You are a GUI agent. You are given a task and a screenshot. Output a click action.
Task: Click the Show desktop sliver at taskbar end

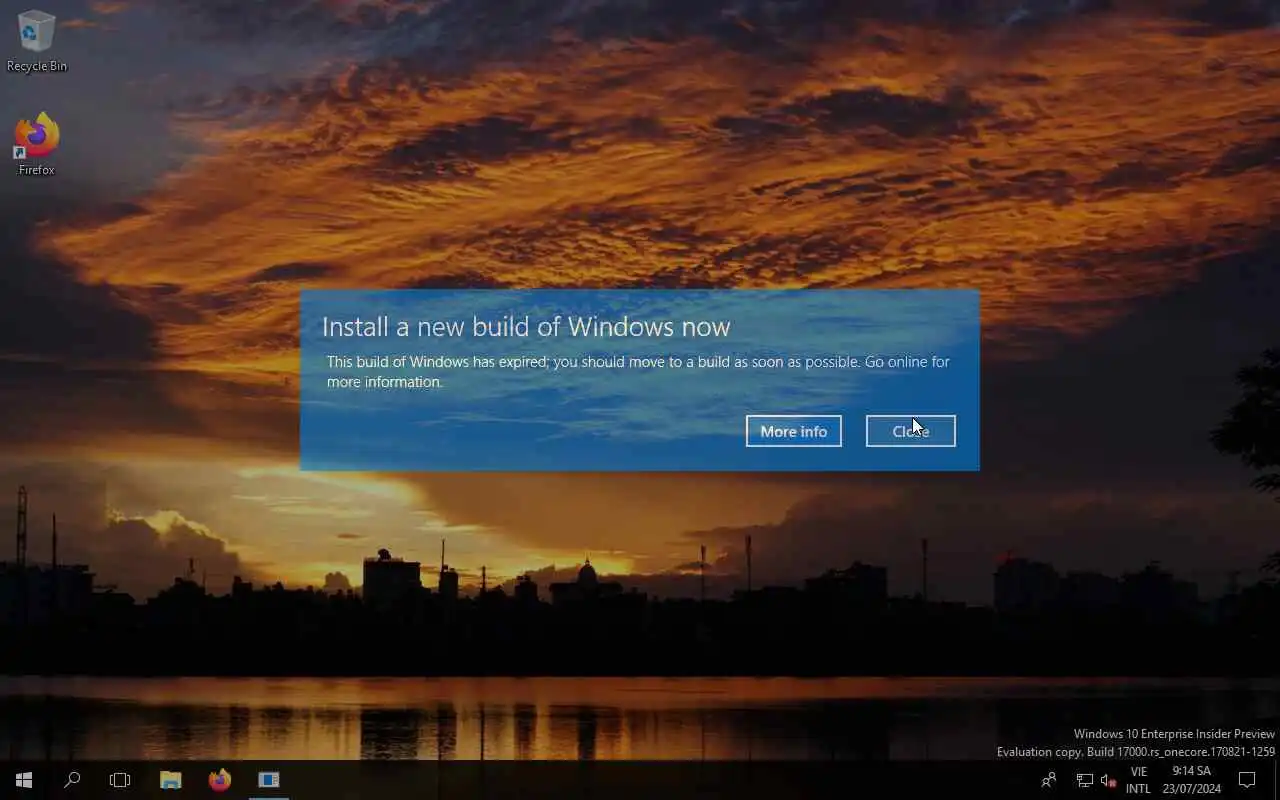pyautogui.click(x=1277, y=780)
